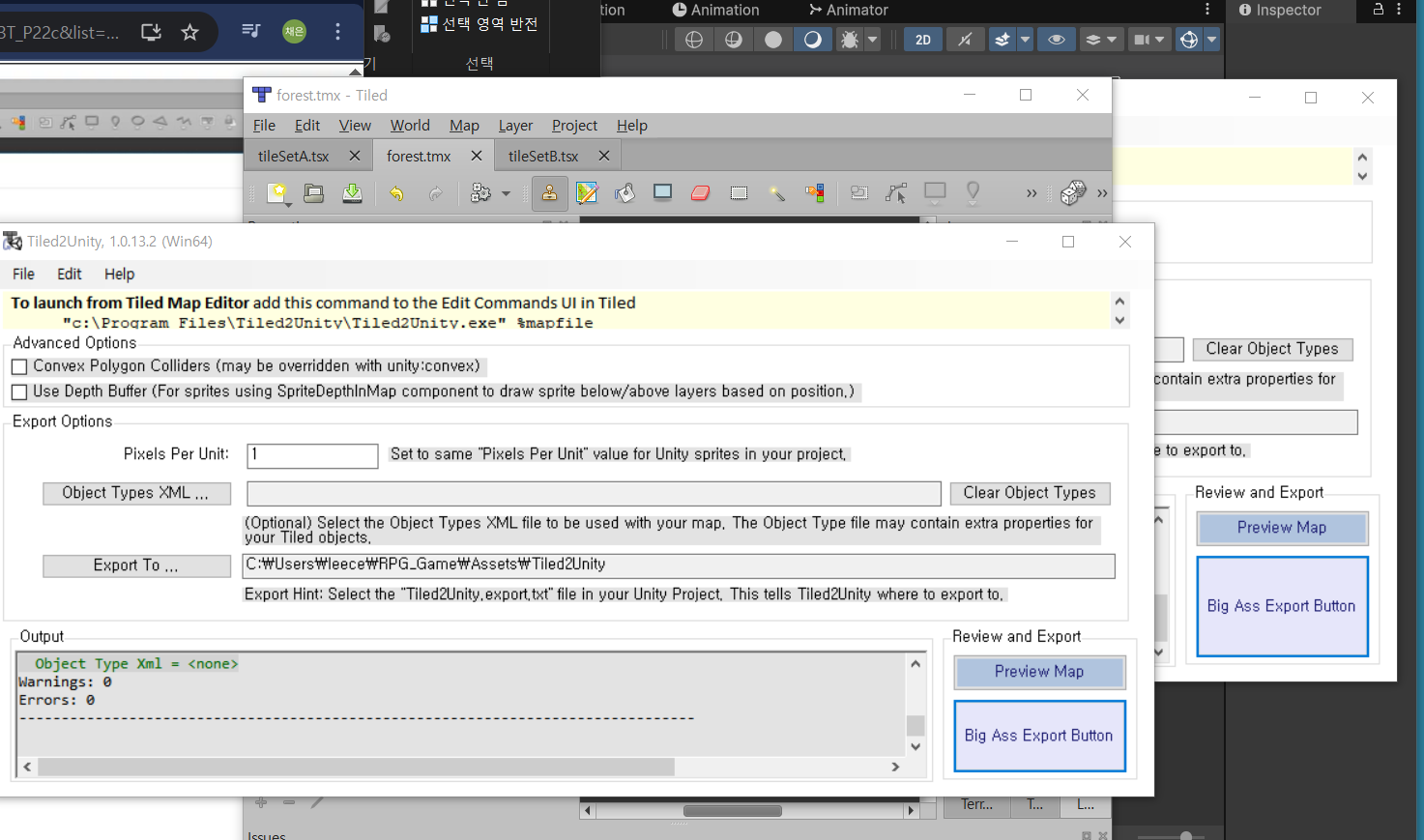Viewport: 1424px width, 840px height.
Task: Click the Save (green arrow) icon in Tiled
Action: pos(352,193)
